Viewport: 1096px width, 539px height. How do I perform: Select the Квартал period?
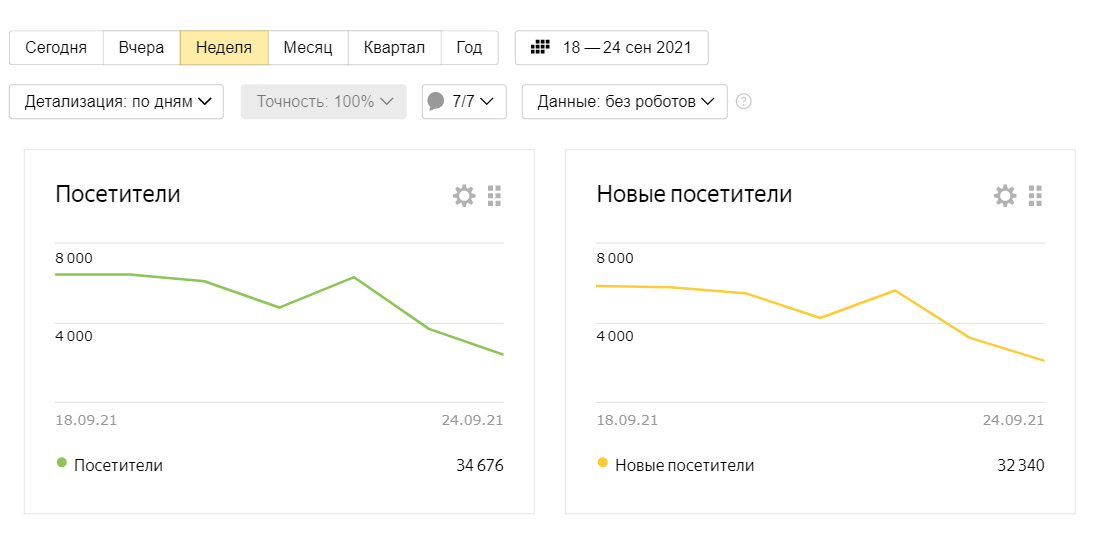[394, 48]
